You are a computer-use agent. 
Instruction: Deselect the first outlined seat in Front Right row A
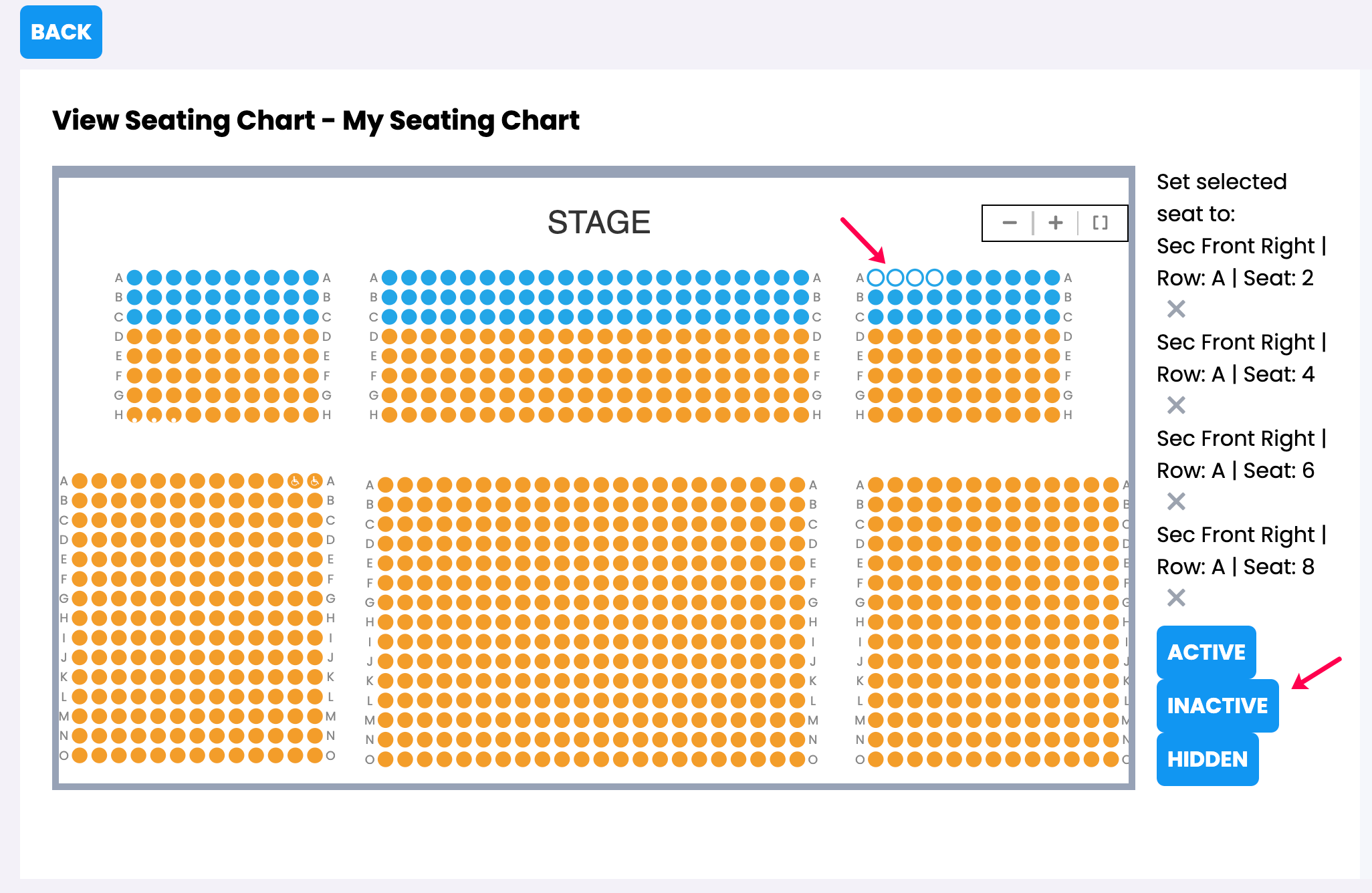876,277
